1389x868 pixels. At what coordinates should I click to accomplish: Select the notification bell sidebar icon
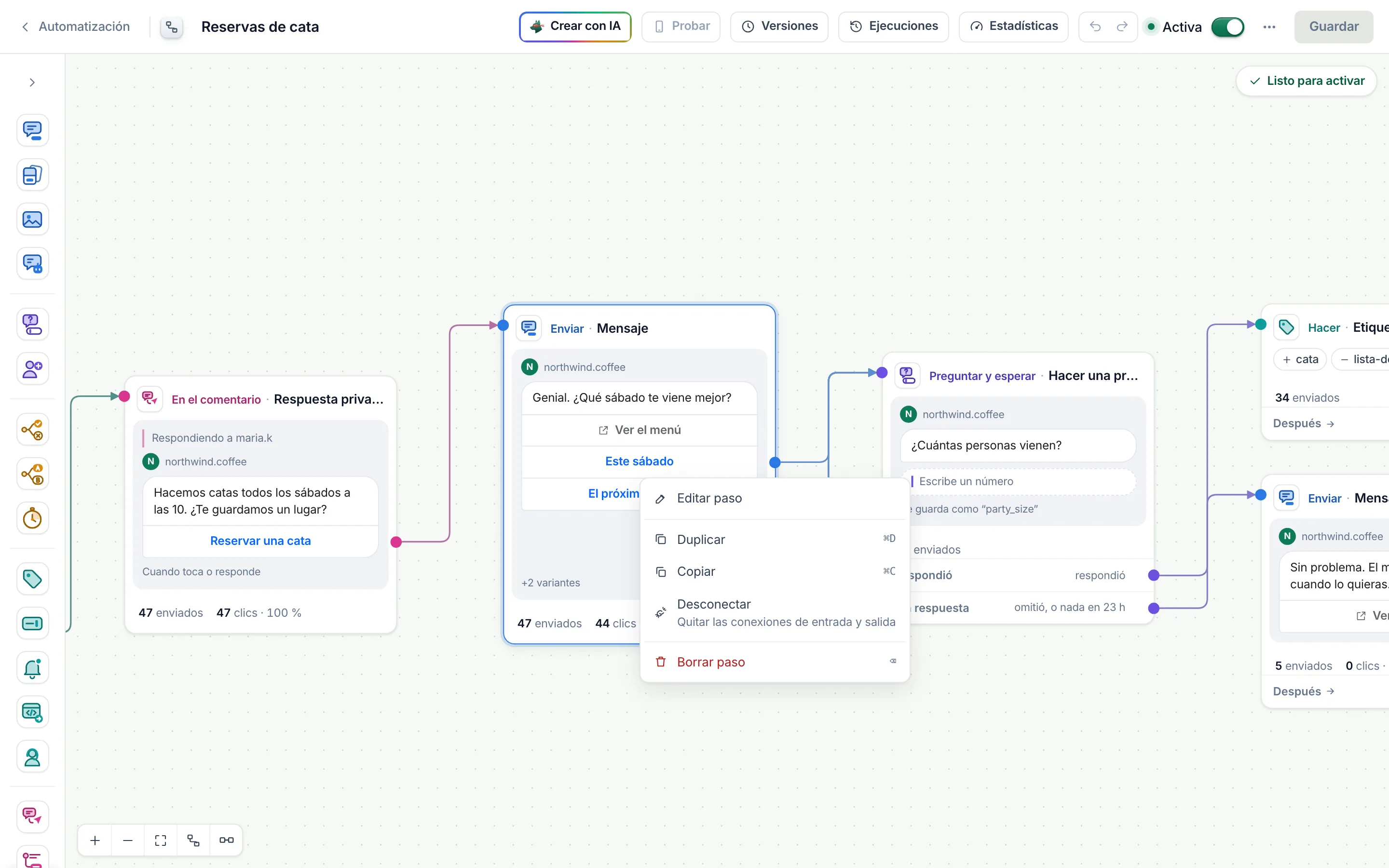pos(32,668)
